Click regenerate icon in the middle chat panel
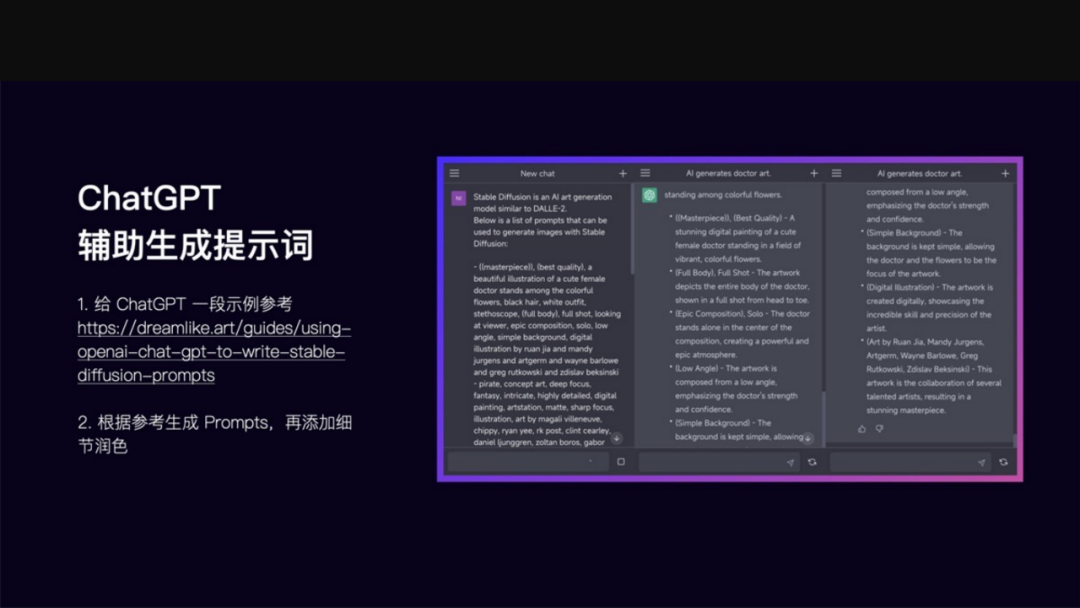This screenshot has width=1080, height=608. (812, 462)
